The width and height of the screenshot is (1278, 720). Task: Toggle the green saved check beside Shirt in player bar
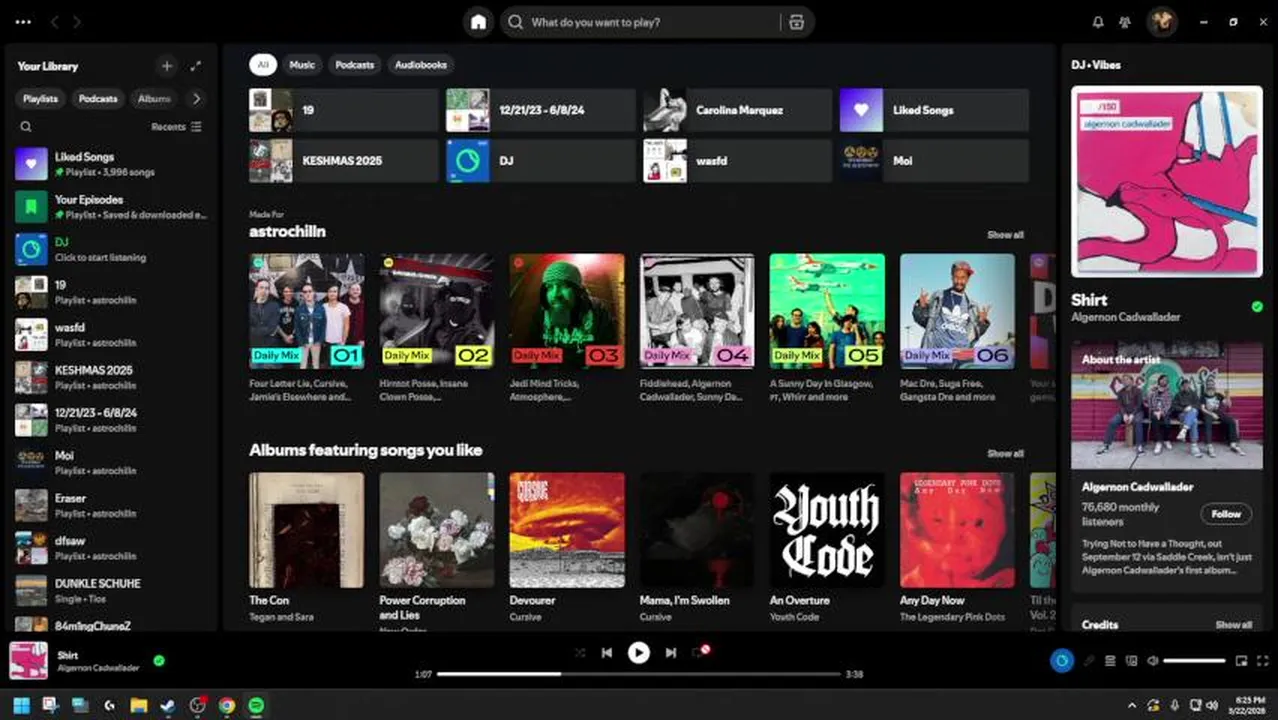tap(159, 661)
